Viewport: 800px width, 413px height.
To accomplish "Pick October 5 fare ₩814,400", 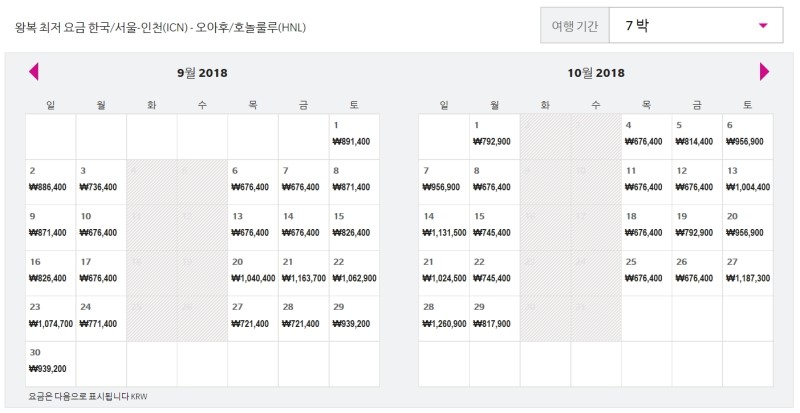I will [697, 136].
